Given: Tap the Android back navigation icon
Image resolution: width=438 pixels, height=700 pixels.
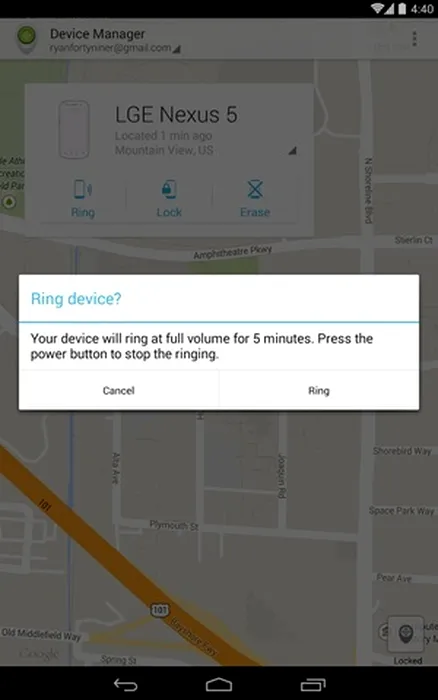Looking at the screenshot, I should pyautogui.click(x=125, y=684).
